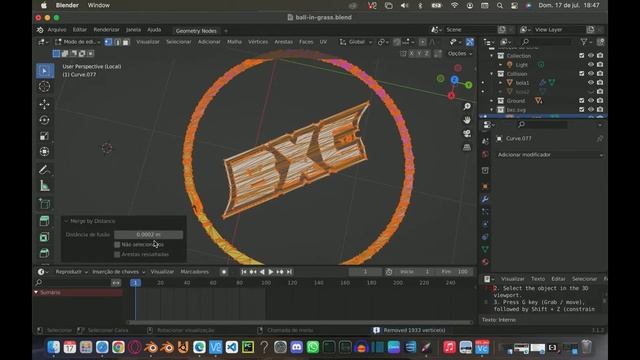Viewport: 640px width, 360px height.
Task: Click the timeline Play button
Action: pos(271,272)
